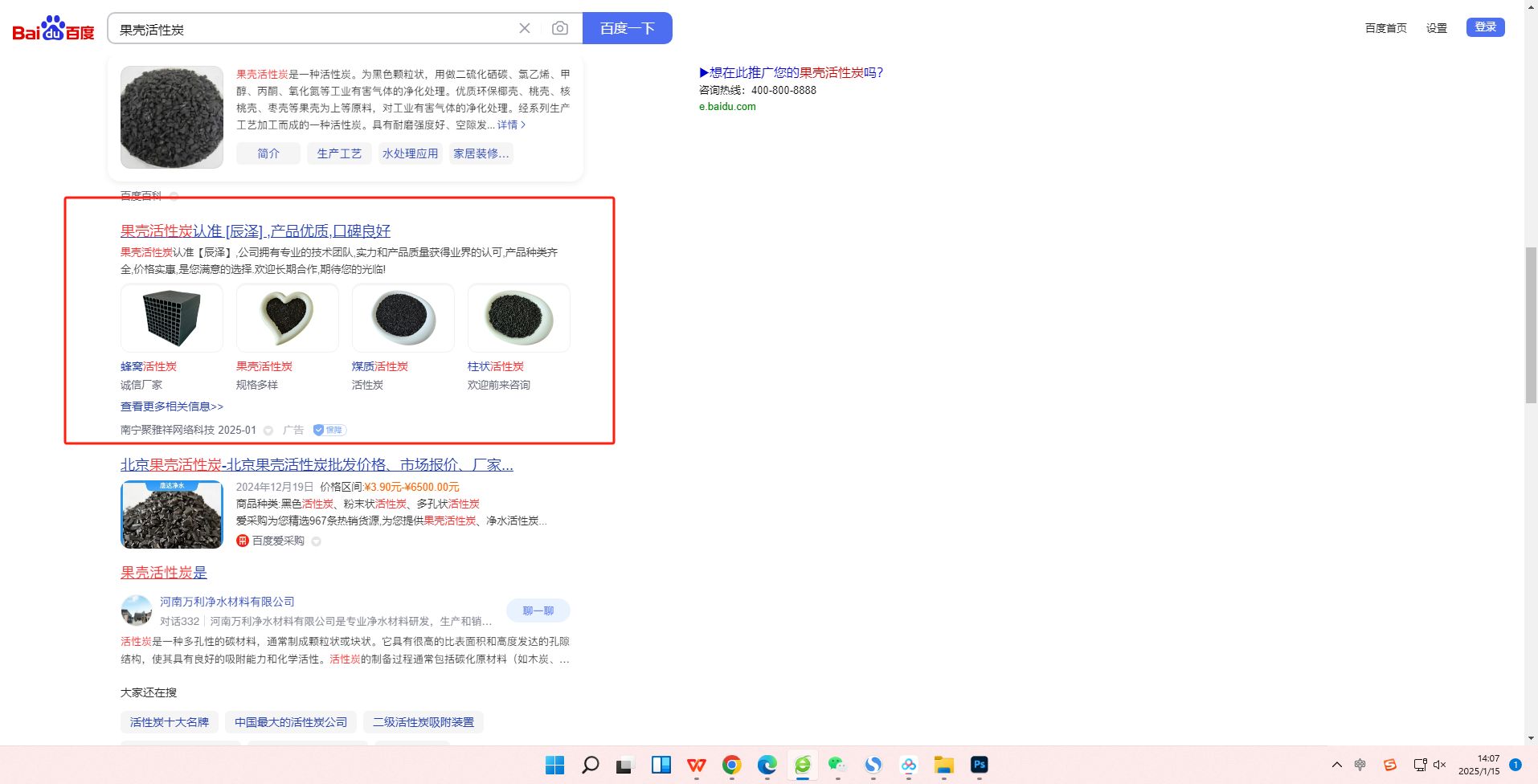Search the suggestion 活性炭十大名牌

[x=170, y=722]
